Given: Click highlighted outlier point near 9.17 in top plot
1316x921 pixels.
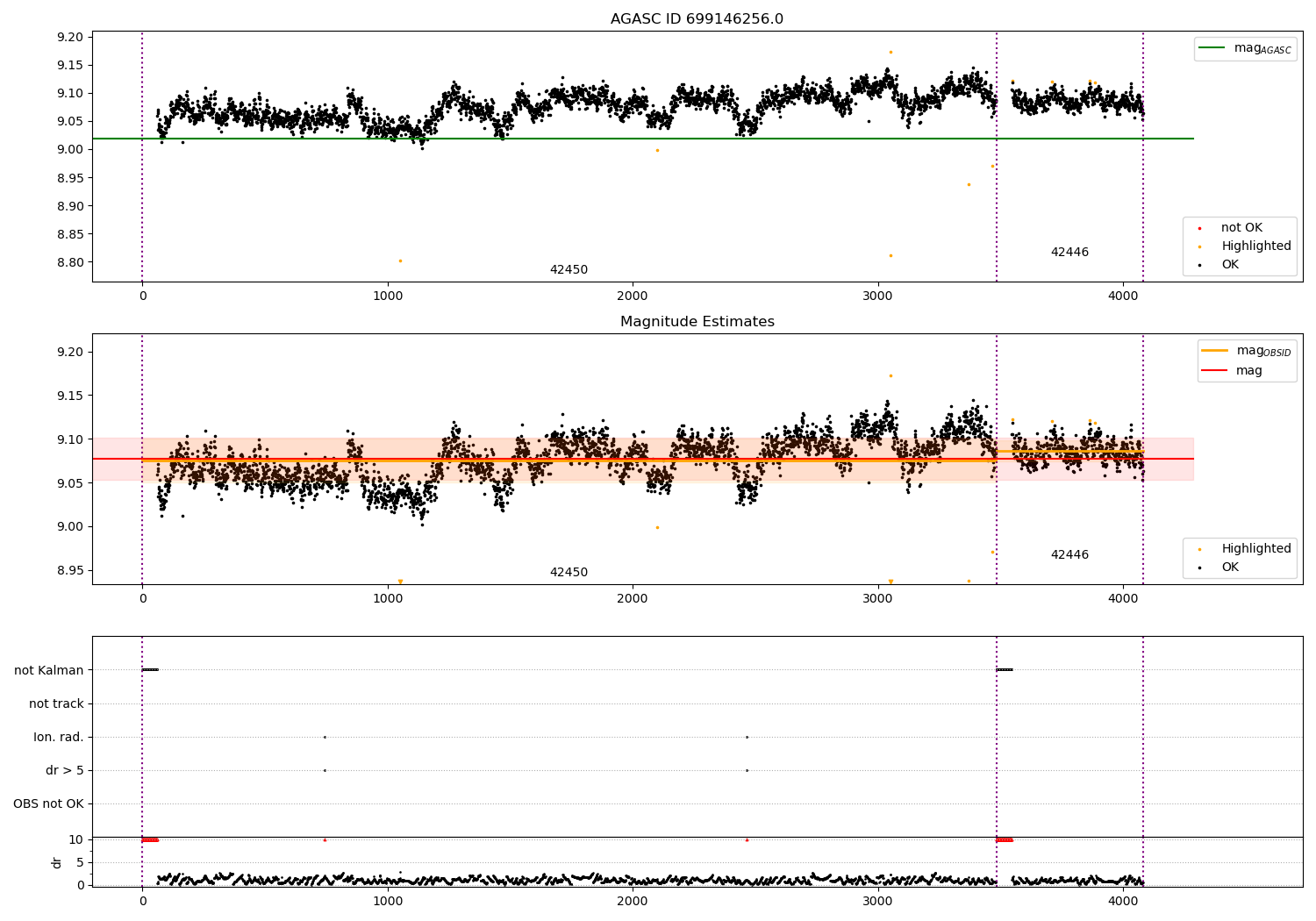Looking at the screenshot, I should (x=890, y=52).
